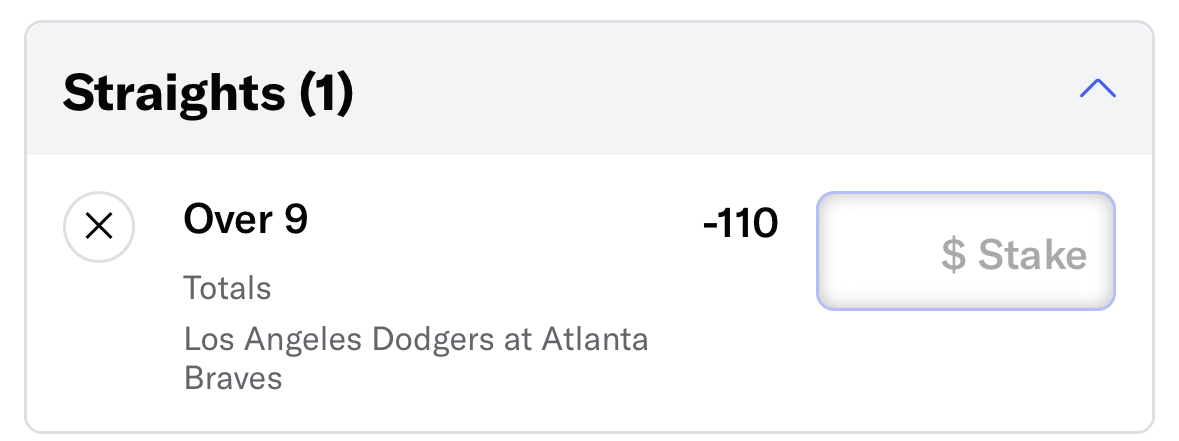Image resolution: width=1179 pixels, height=441 pixels.
Task: Collapse the Straights section with the chevron
Action: [1098, 89]
